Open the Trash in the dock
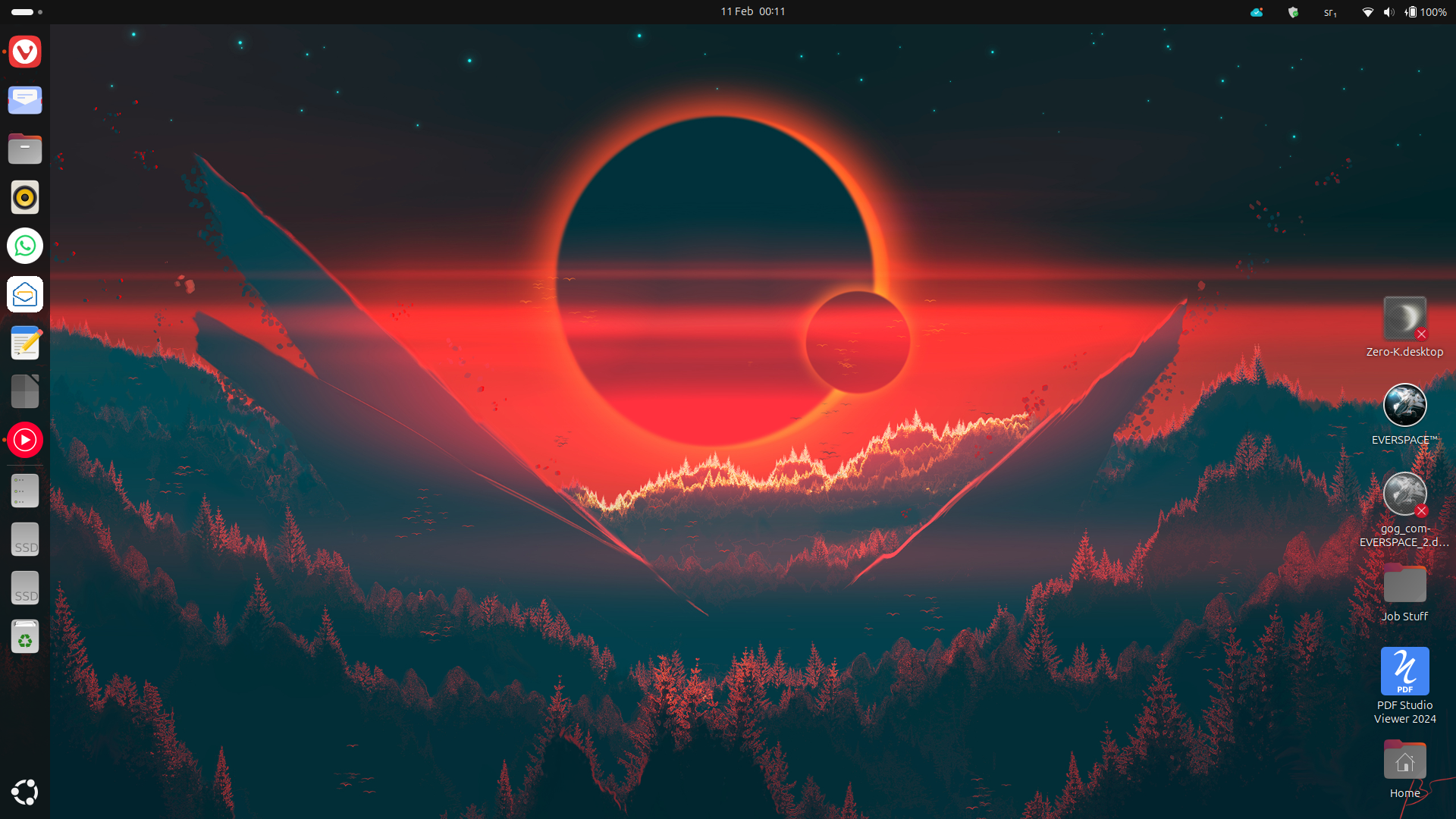Viewport: 1456px width, 819px height. point(25,637)
